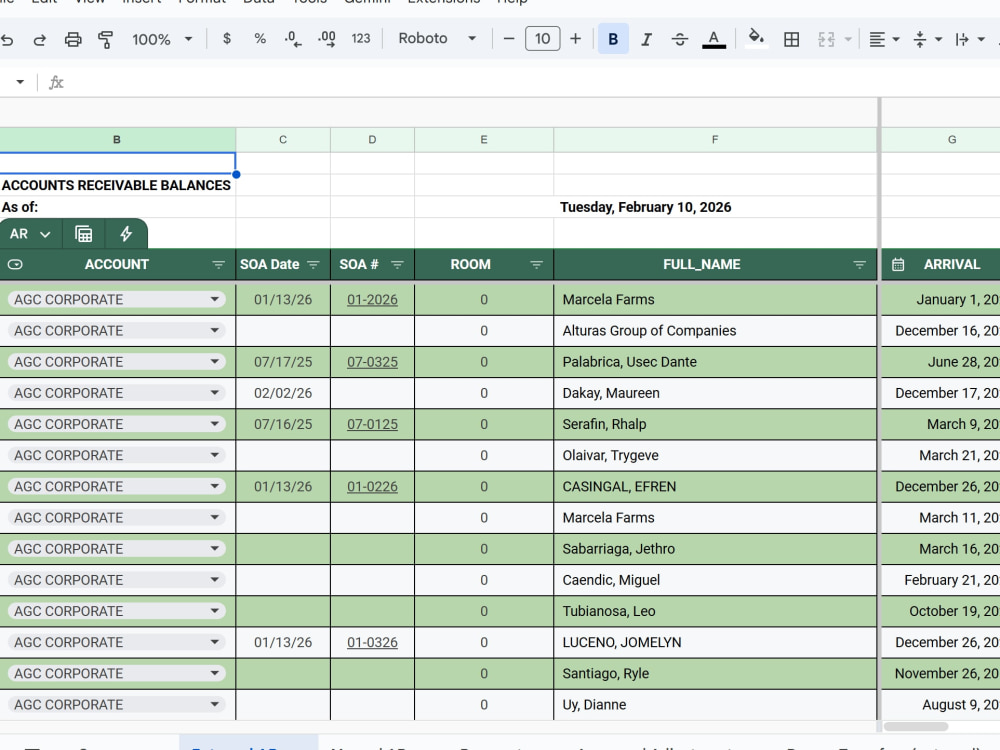Open vertical align options
Image resolution: width=1000 pixels, height=750 pixels.
coord(927,40)
